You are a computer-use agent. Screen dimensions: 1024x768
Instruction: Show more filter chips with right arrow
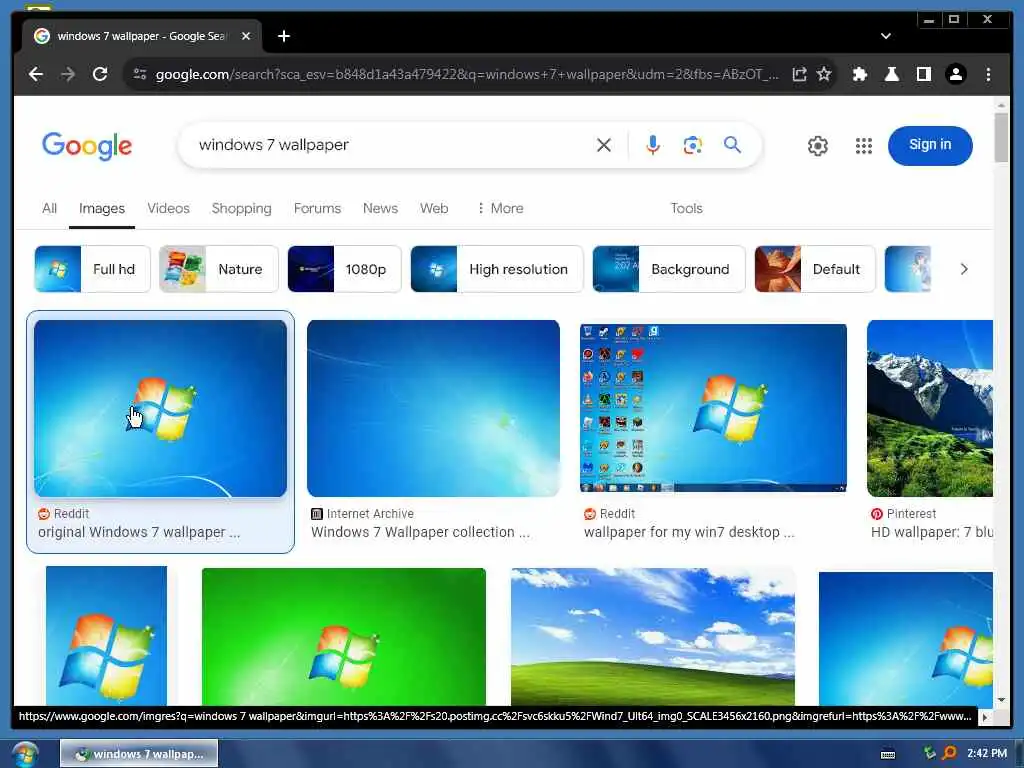pos(964,269)
